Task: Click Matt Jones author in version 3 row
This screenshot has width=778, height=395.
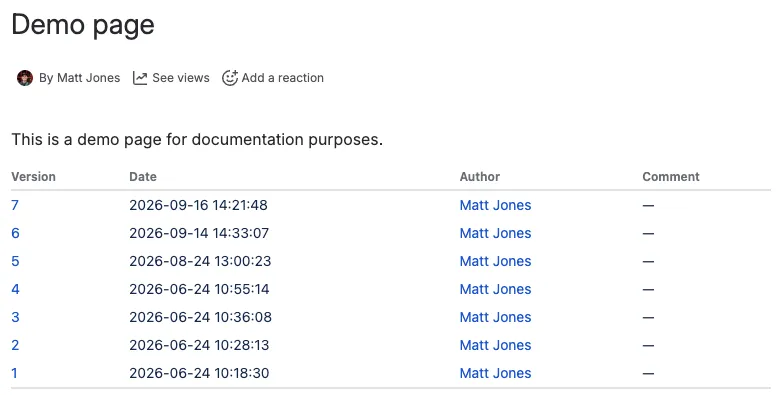Action: 495,317
